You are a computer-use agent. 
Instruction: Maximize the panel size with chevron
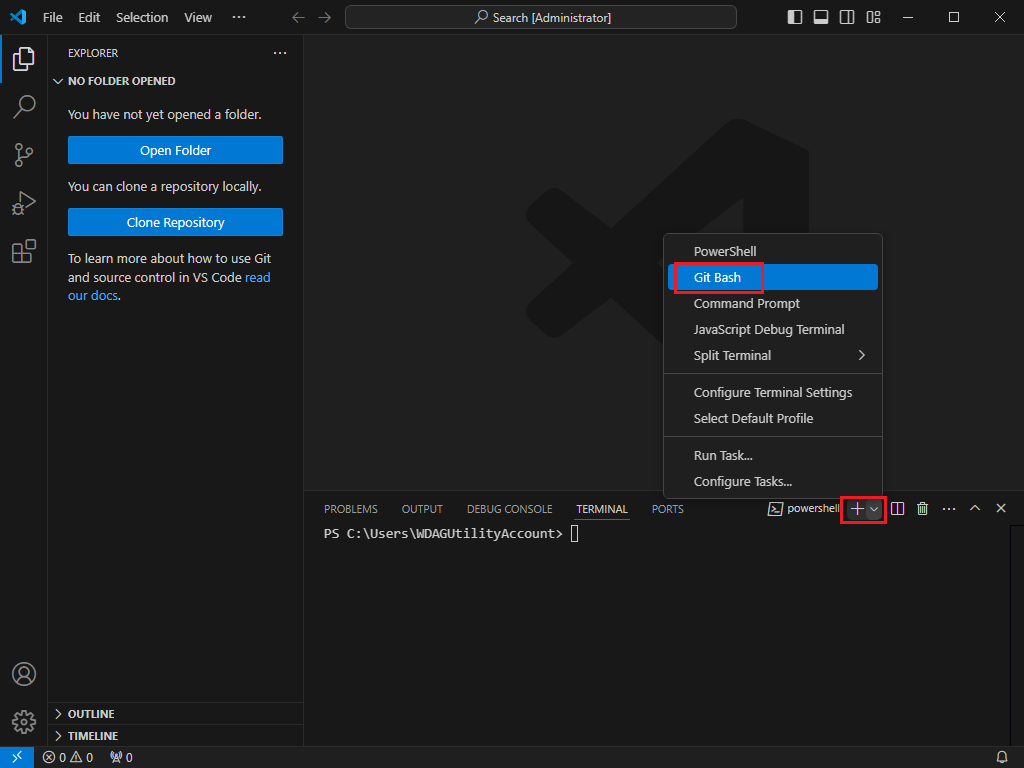975,509
